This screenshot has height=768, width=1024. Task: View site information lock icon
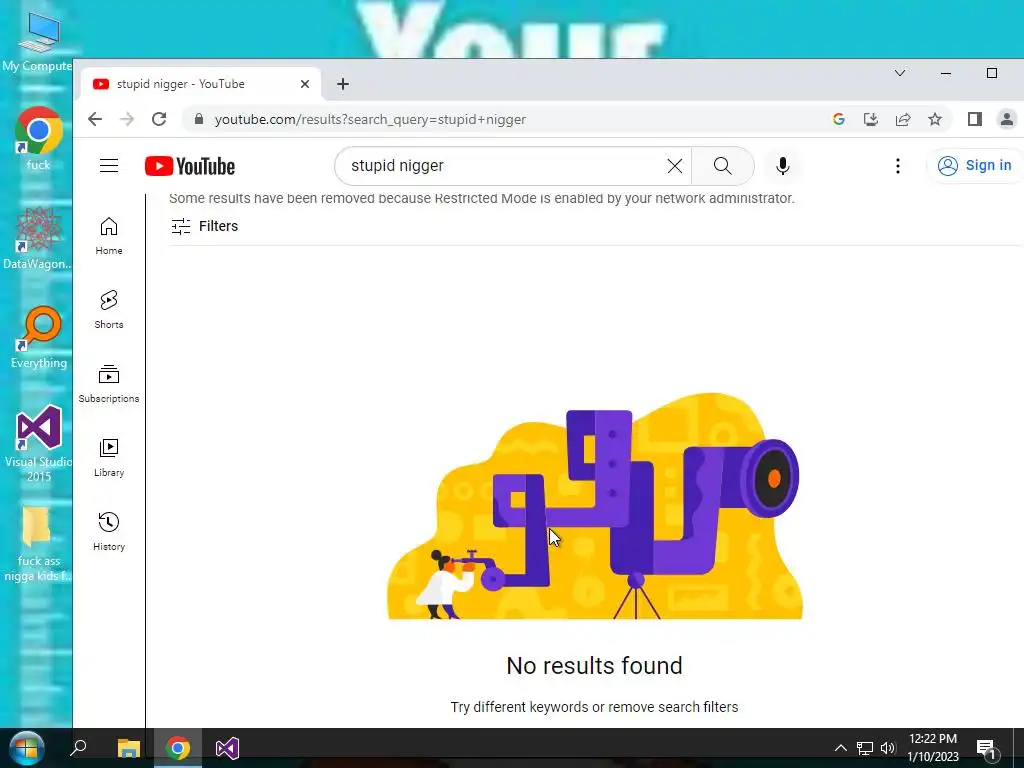pos(199,120)
